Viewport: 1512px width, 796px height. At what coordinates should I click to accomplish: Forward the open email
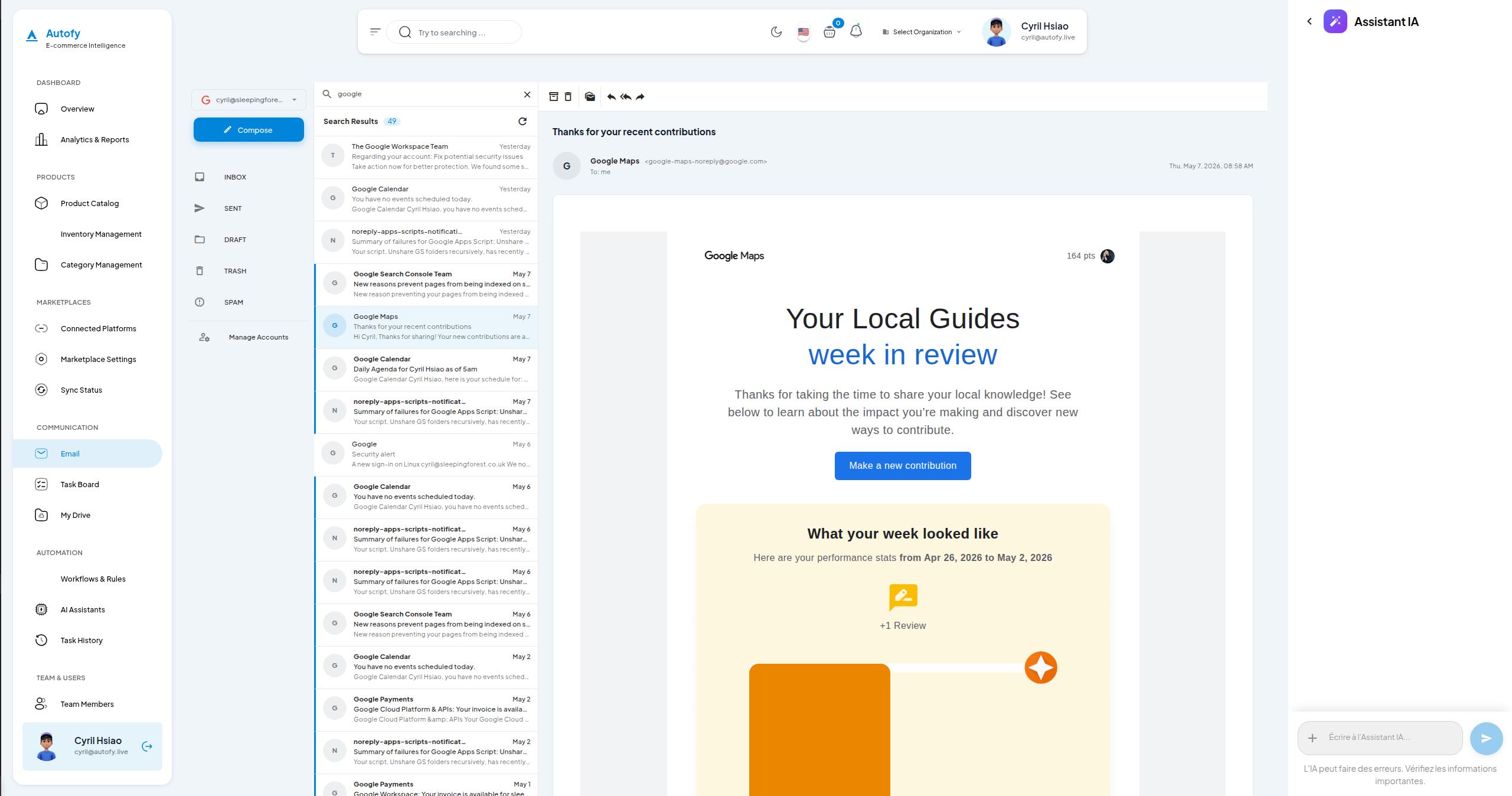(x=640, y=97)
